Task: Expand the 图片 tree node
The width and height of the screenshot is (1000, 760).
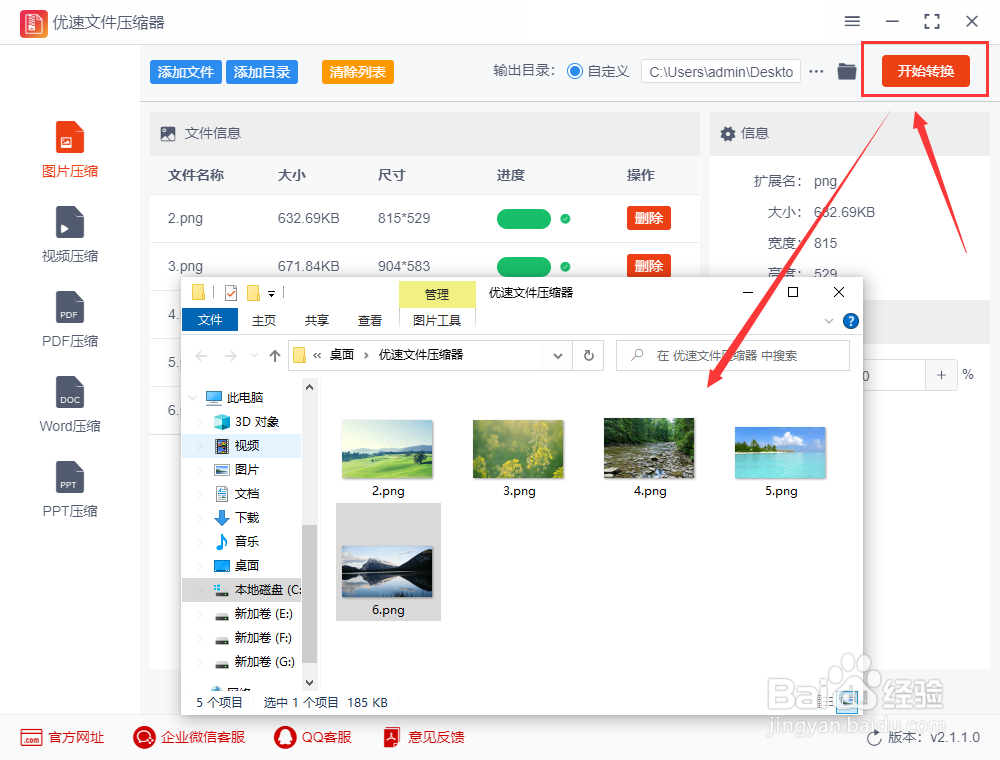Action: pyautogui.click(x=200, y=470)
